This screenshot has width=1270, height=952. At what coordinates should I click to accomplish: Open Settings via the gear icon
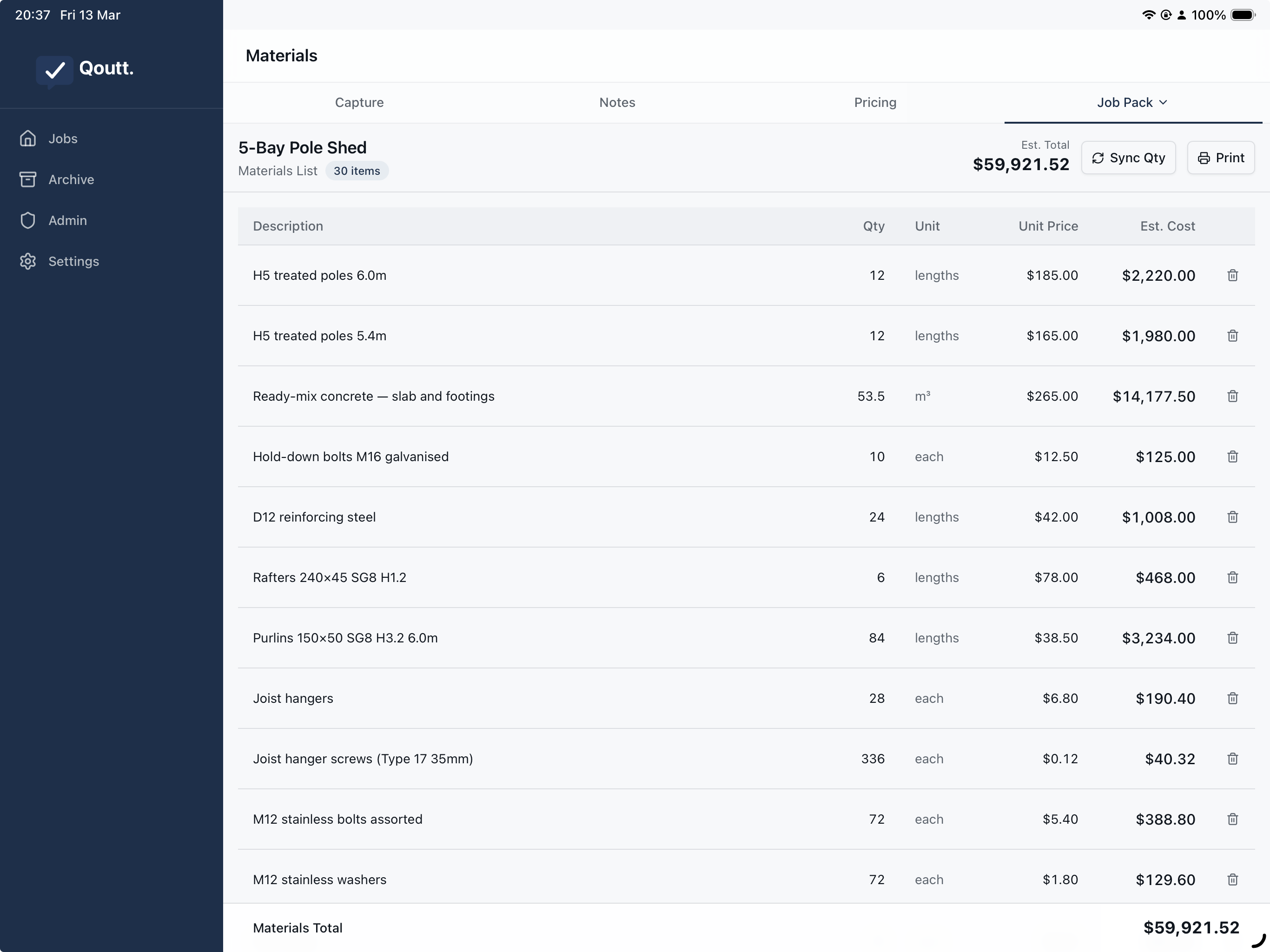pos(28,261)
